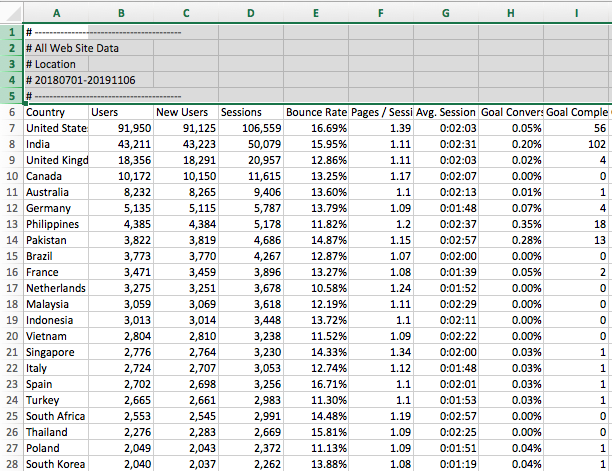Click the 'Indonesia' country cell
612x471 pixels.
56,320
